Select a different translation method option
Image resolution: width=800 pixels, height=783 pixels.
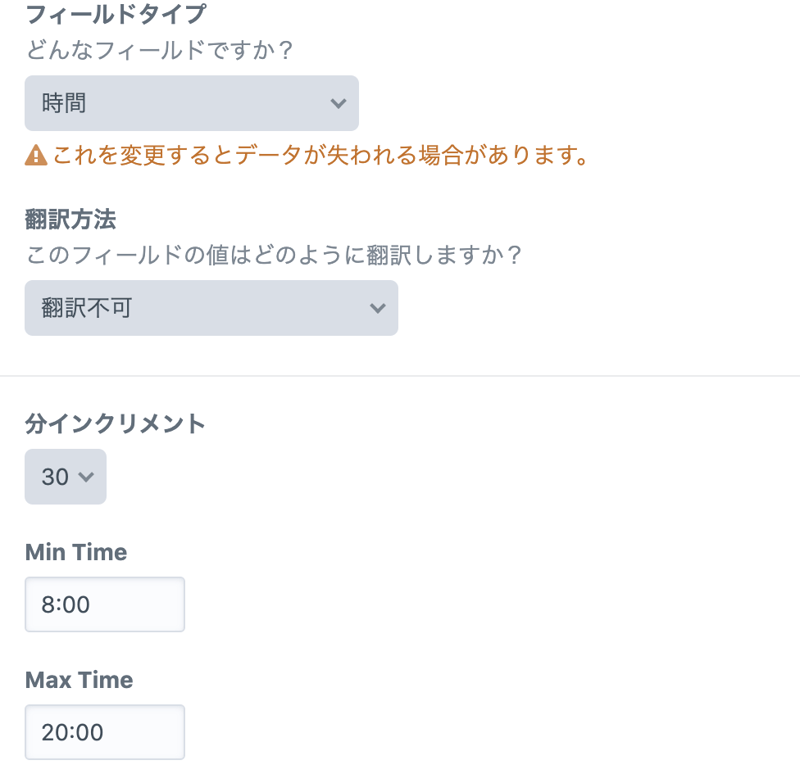(210, 309)
